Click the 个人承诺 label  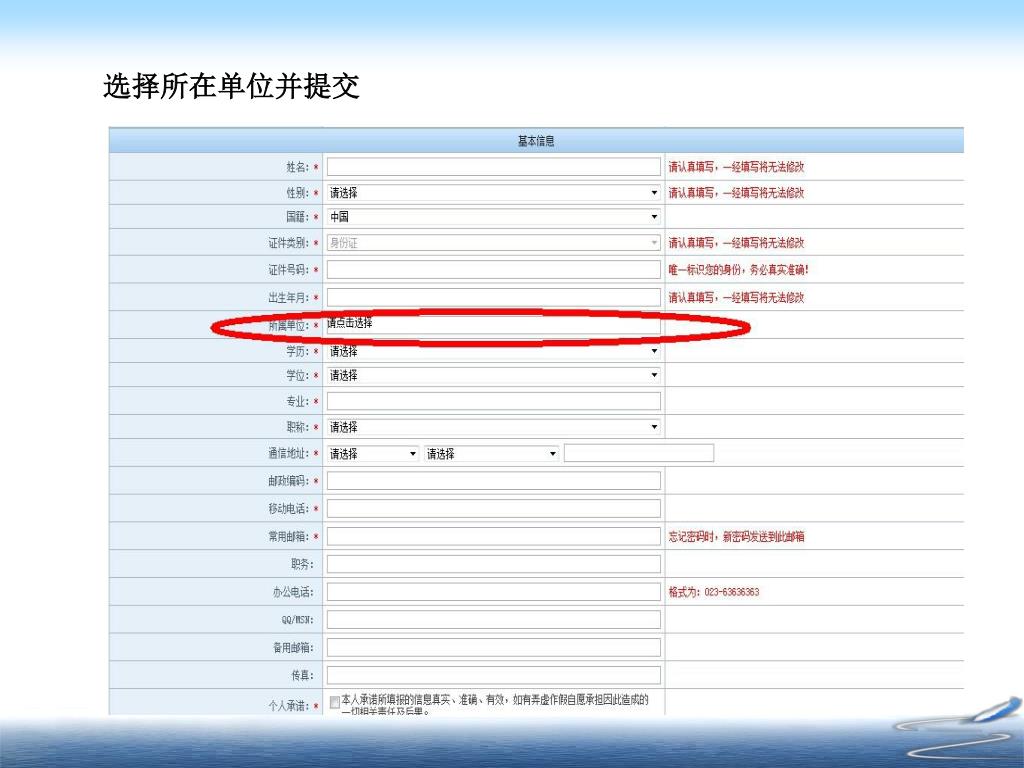click(288, 706)
